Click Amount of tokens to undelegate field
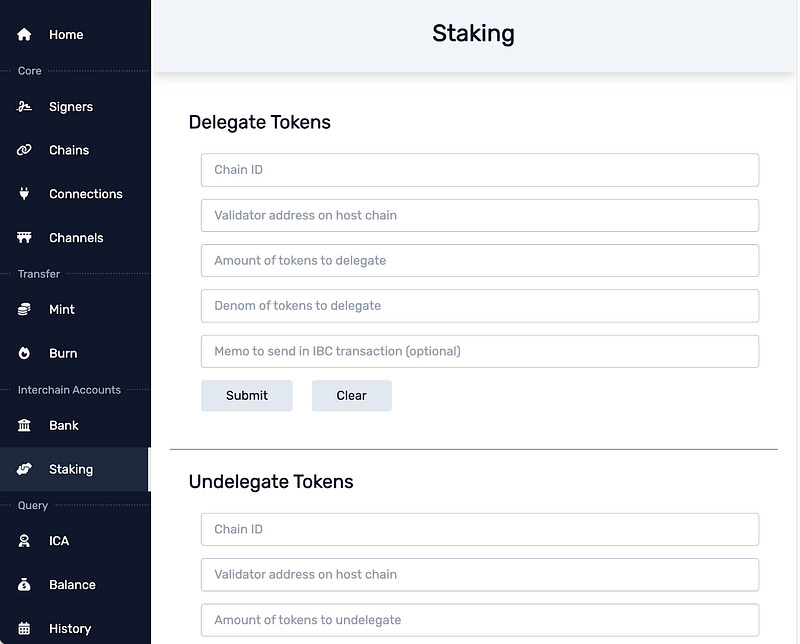Viewport: 800px width, 644px height. [480, 620]
